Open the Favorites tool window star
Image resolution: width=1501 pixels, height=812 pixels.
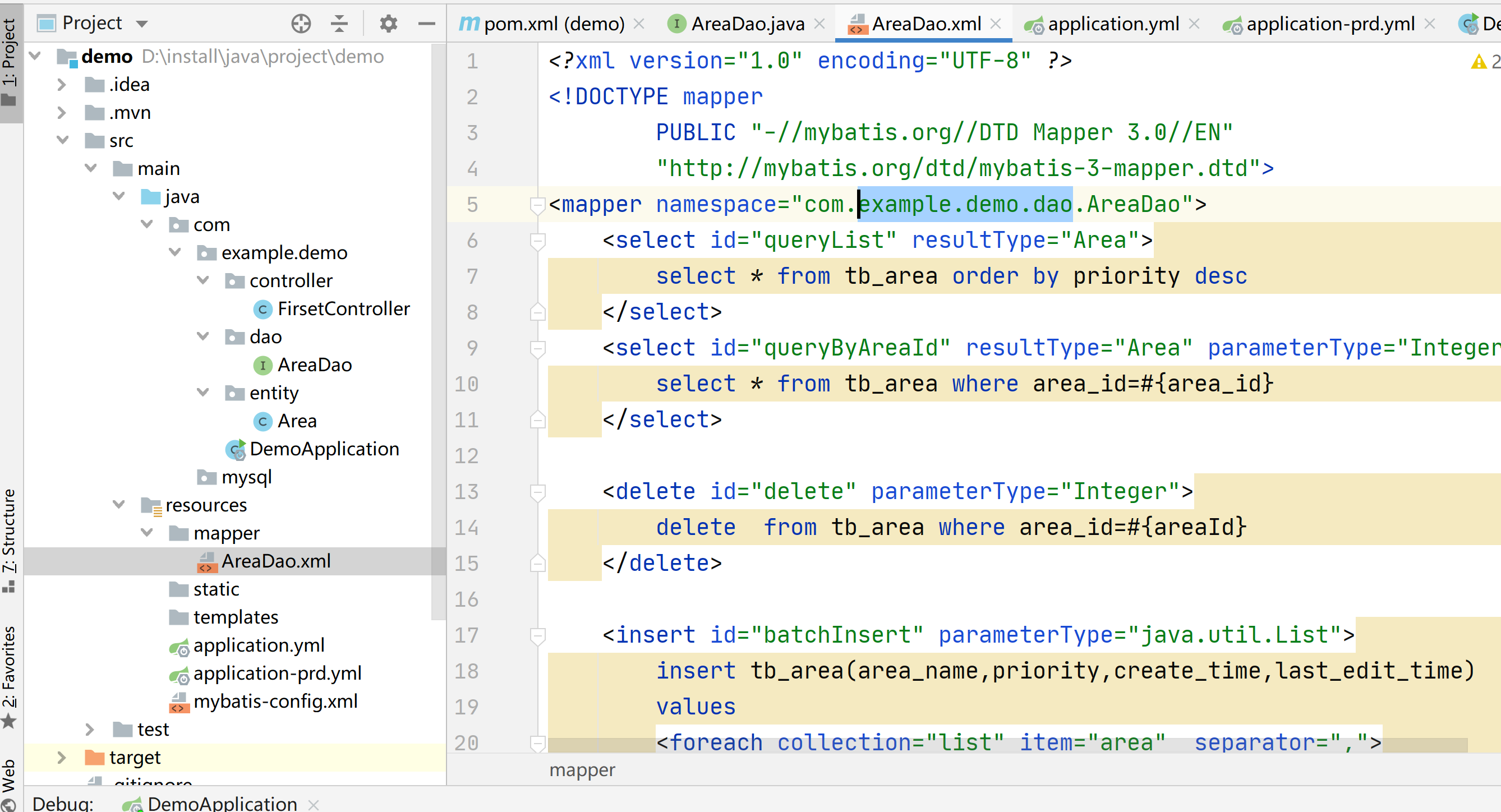click(x=9, y=721)
